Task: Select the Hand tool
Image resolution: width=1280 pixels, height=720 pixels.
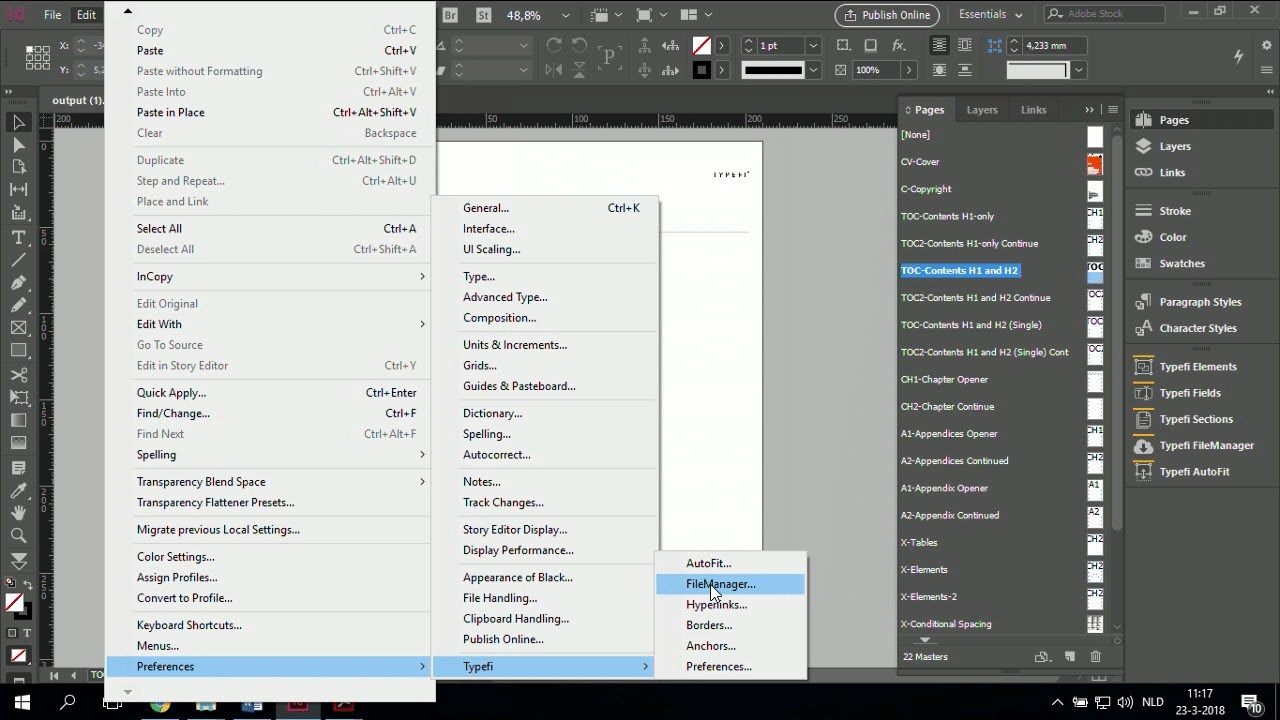Action: [x=19, y=513]
